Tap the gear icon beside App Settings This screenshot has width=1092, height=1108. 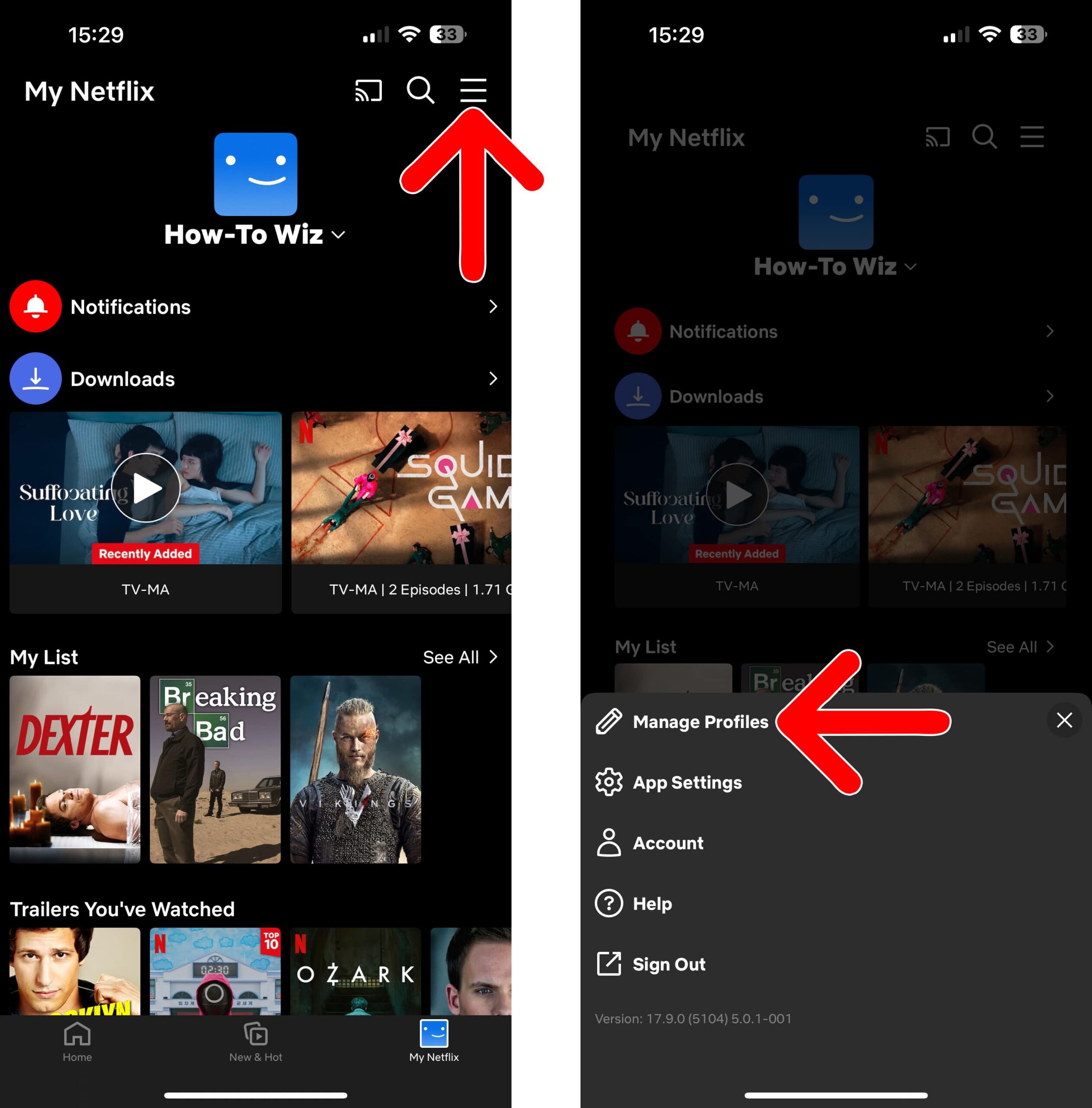point(608,782)
